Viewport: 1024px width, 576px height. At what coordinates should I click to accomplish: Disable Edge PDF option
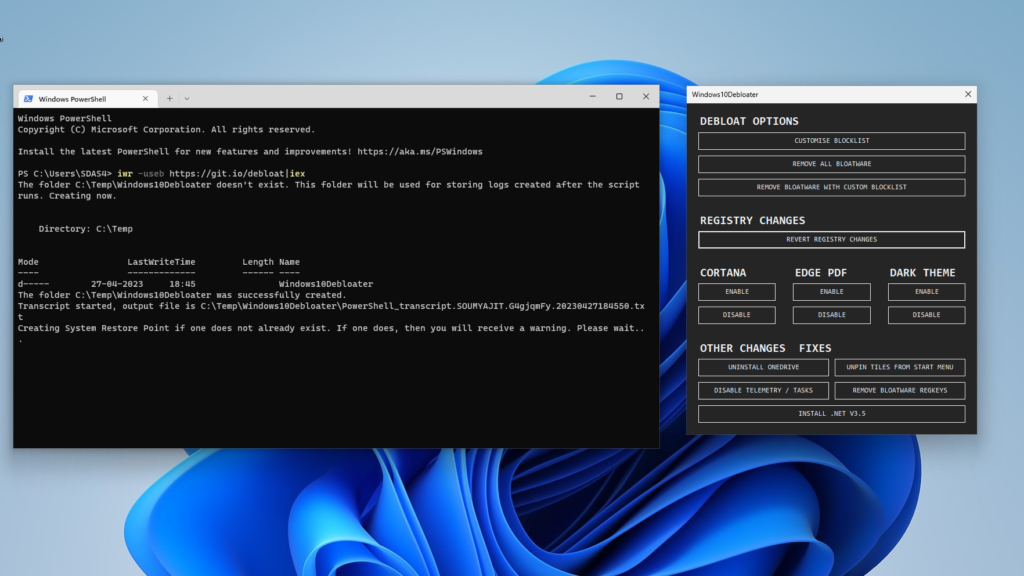click(x=831, y=315)
